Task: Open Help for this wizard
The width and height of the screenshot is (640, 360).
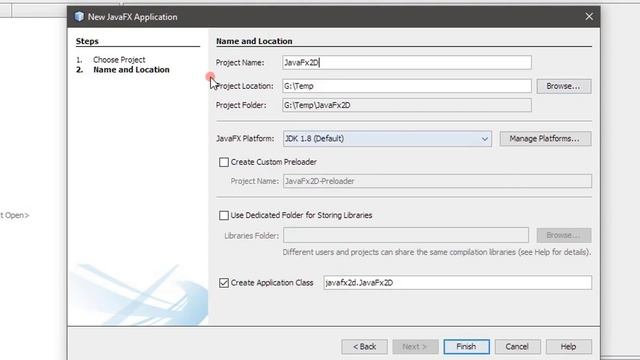Action: pyautogui.click(x=569, y=347)
